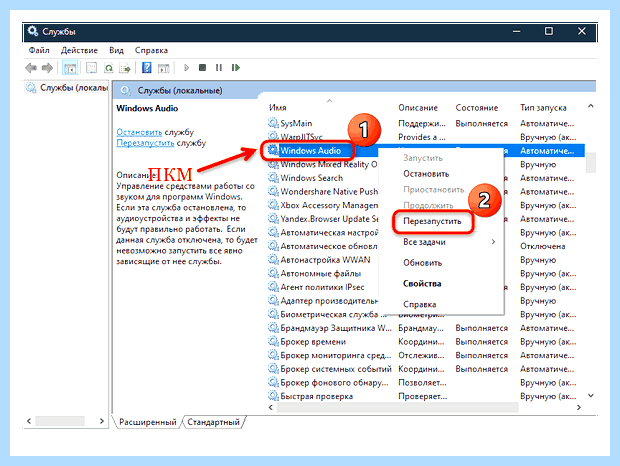Click the Start service play icon

pos(186,68)
